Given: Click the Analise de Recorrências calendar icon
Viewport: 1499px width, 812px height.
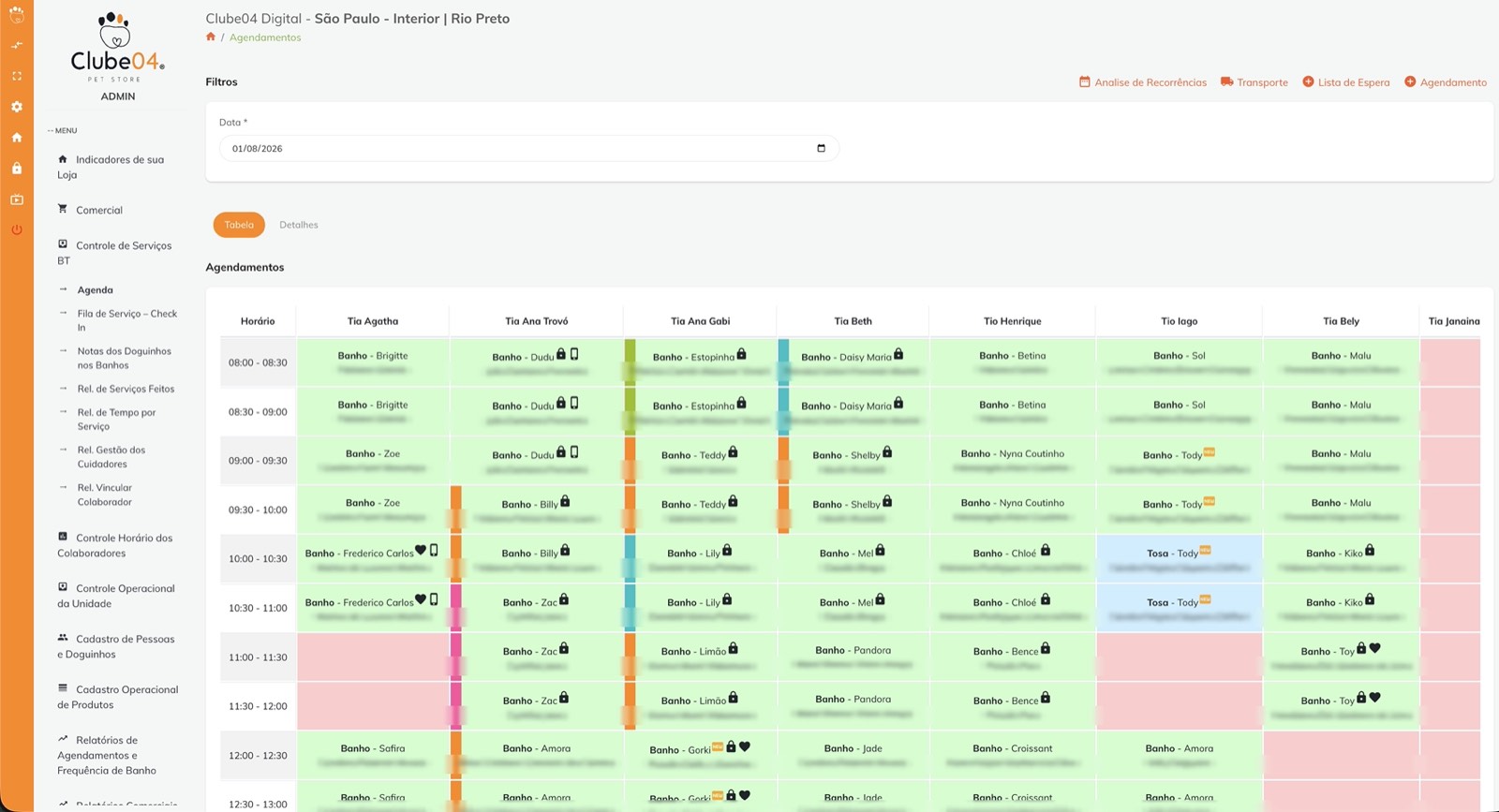Looking at the screenshot, I should click(x=1085, y=82).
